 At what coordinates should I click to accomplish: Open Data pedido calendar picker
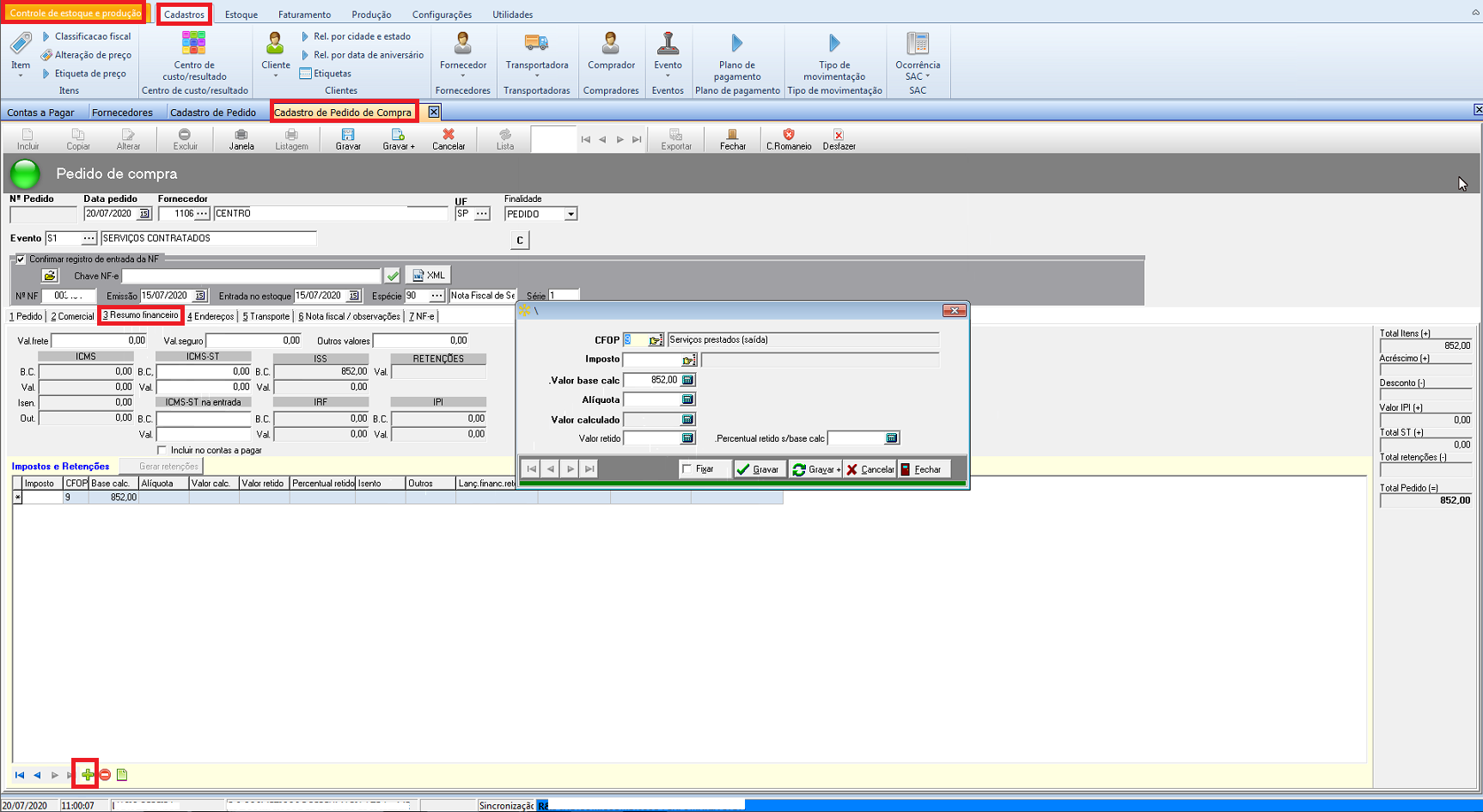click(x=144, y=214)
